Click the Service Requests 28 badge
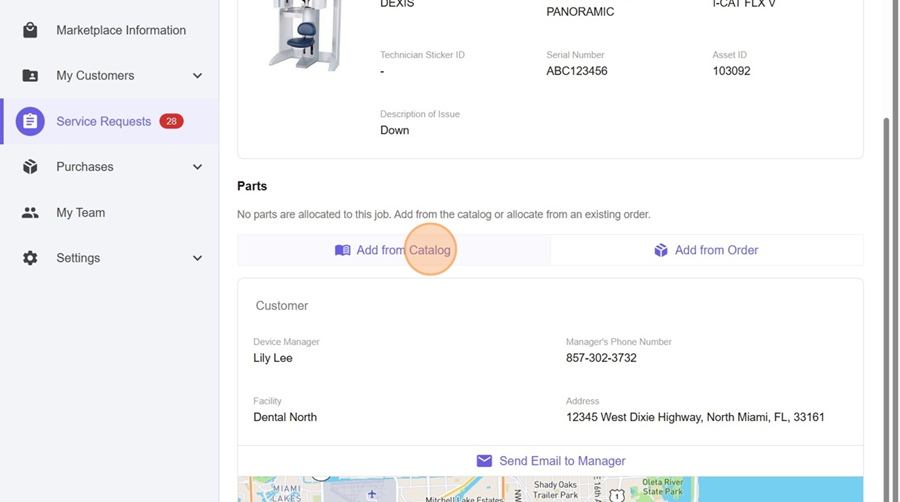The width and height of the screenshot is (900, 502). click(x=171, y=122)
